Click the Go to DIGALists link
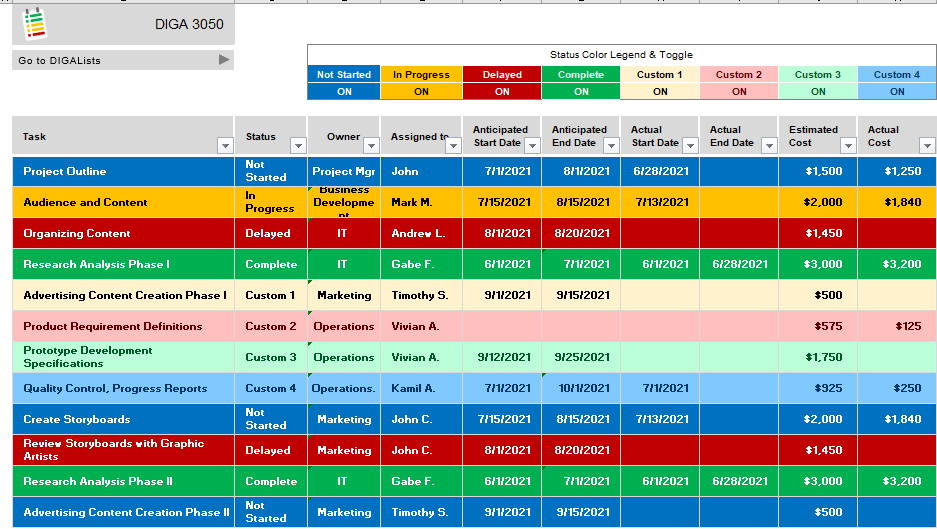This screenshot has height=529, width=937. coord(60,61)
